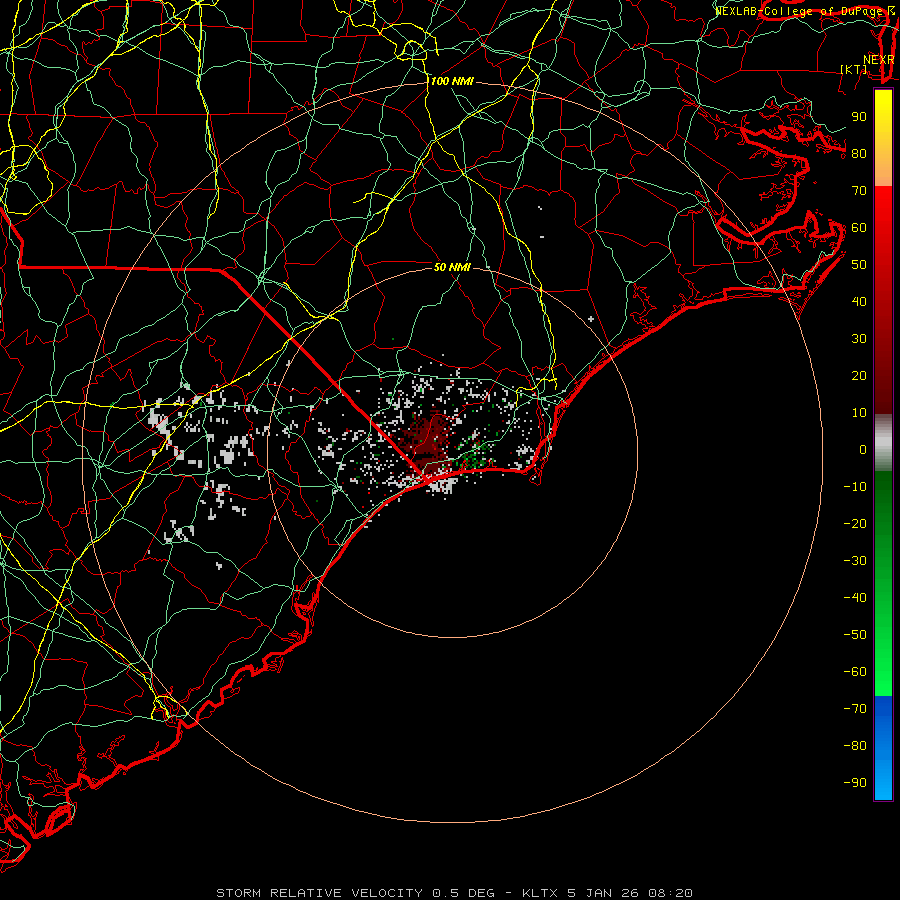900x900 pixels.
Task: Click the "[KT]" units label
Action: (x=854, y=69)
